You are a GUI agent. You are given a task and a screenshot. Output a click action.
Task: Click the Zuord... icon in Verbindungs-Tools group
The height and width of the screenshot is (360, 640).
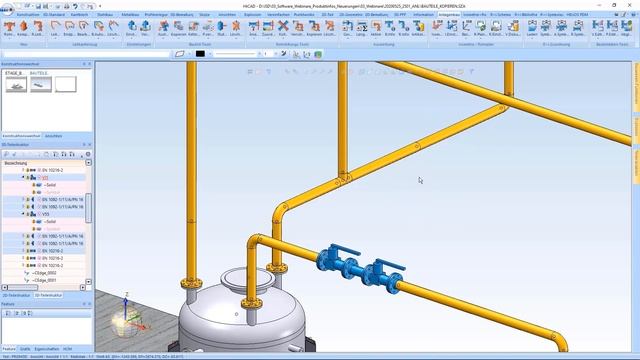[268, 28]
